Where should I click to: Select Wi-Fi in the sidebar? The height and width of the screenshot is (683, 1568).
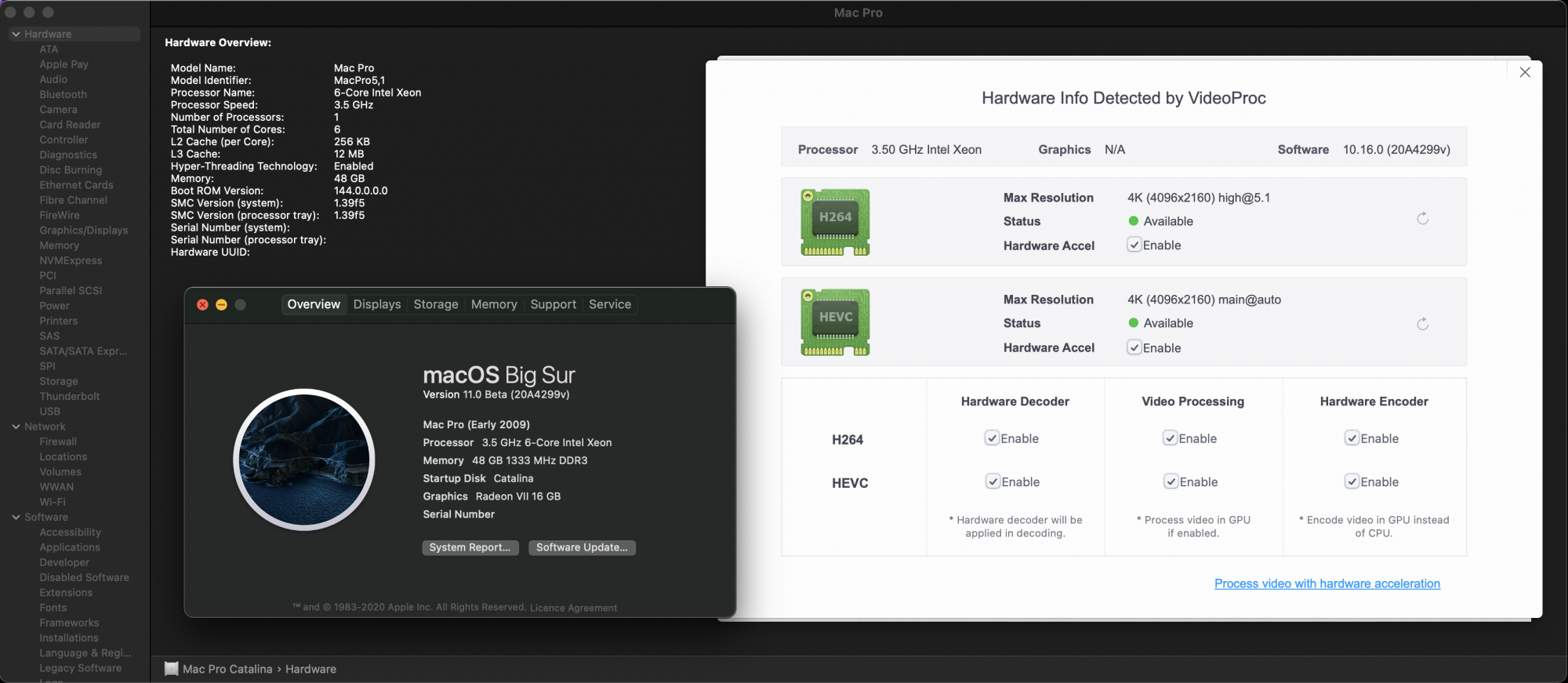click(x=53, y=502)
